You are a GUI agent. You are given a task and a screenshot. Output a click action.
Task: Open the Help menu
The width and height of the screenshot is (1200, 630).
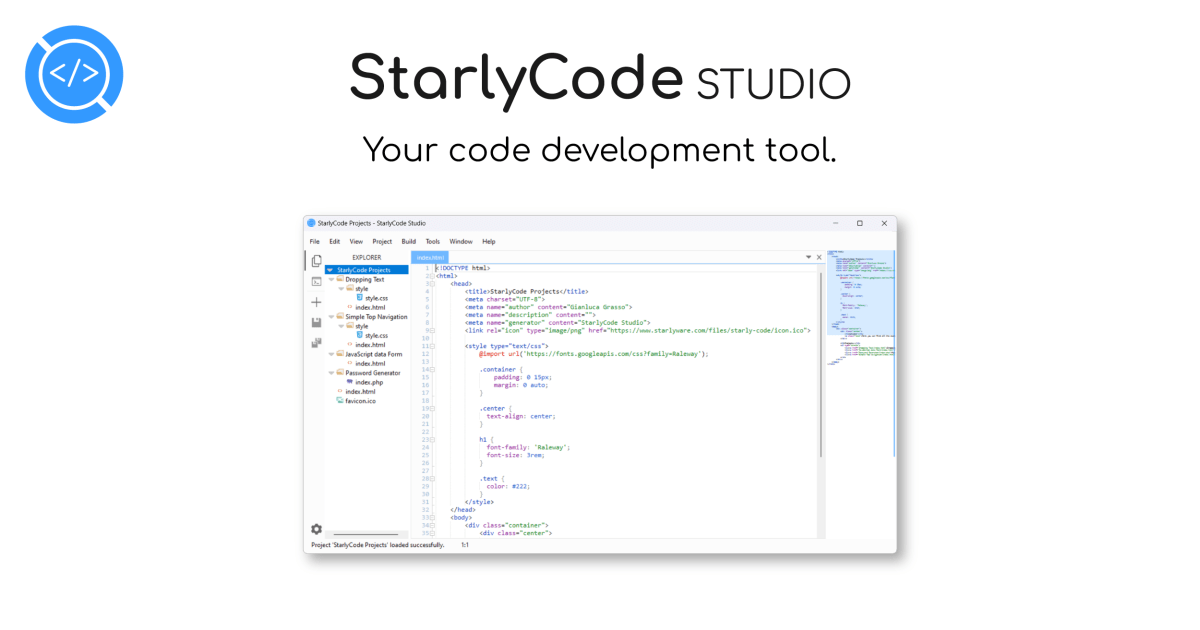[489, 241]
